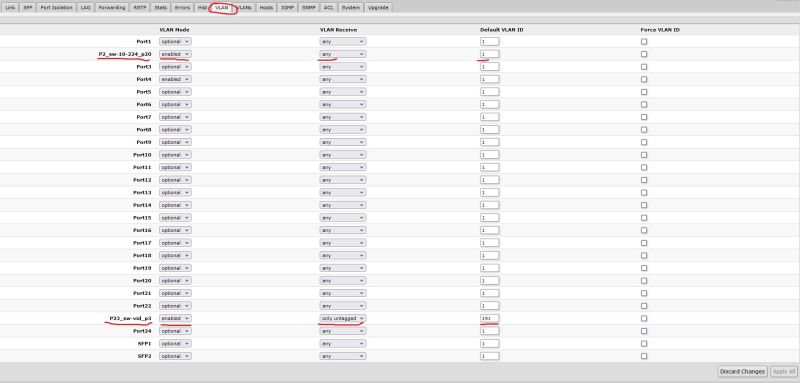This screenshot has height=383, width=800.
Task: Switch to the SFP tab
Action: tap(28, 8)
